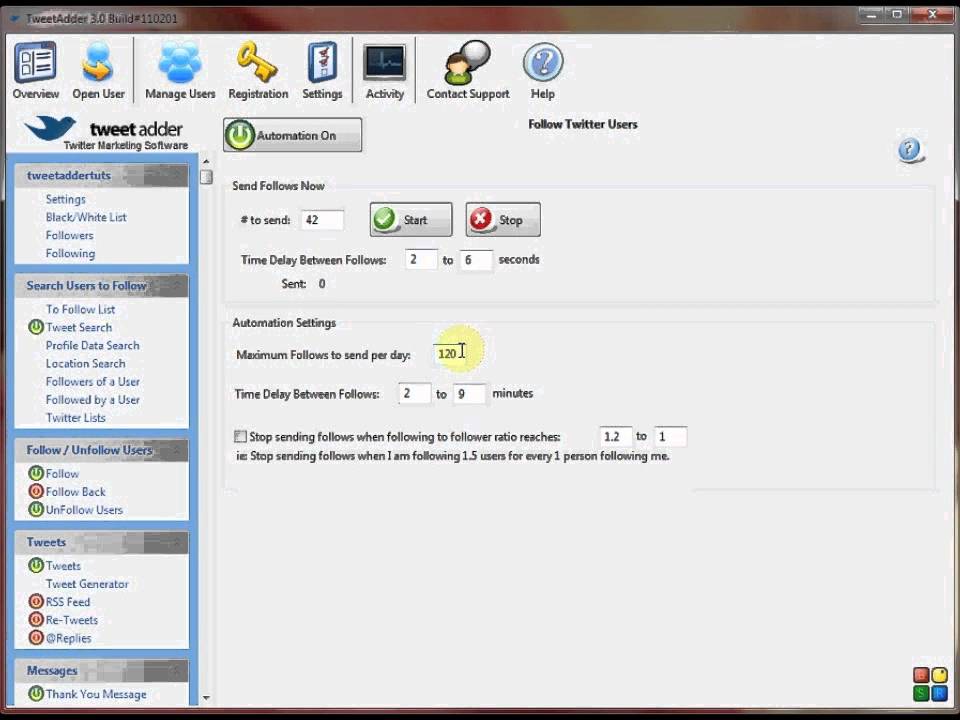Show the Activity monitor
The width and height of the screenshot is (960, 720).
tap(384, 70)
